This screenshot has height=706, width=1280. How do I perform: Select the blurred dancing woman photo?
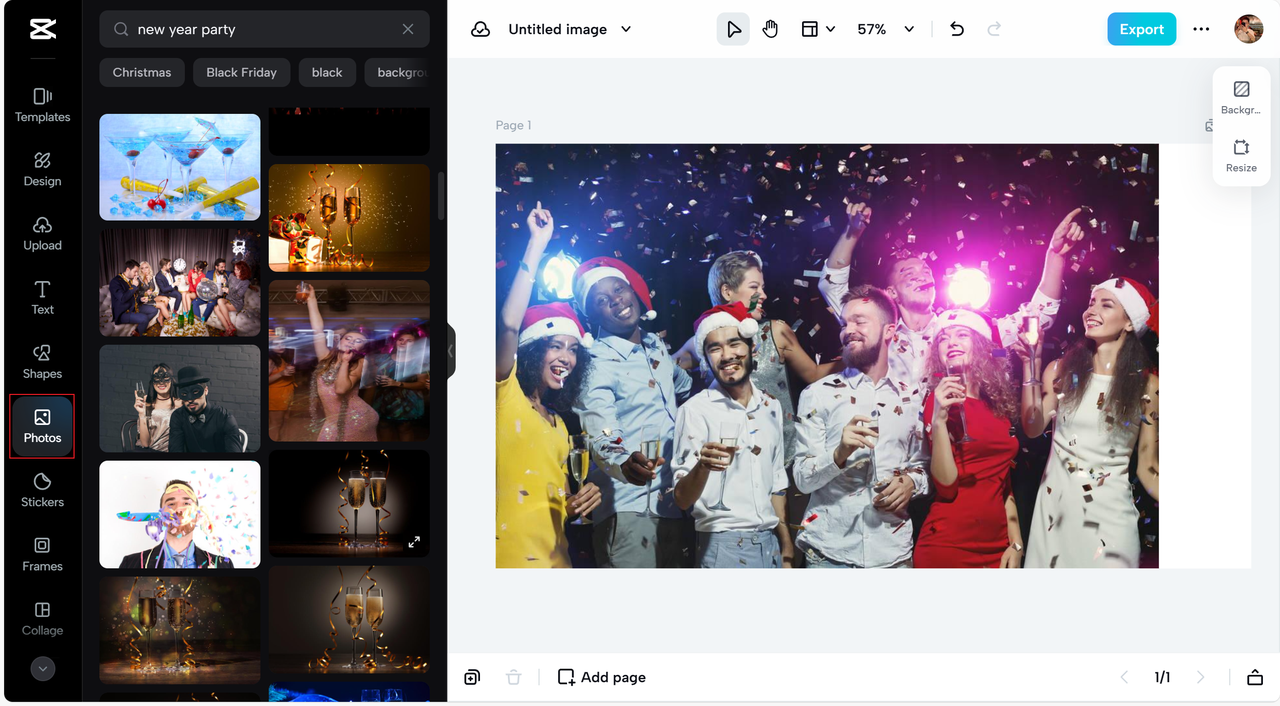pos(349,361)
